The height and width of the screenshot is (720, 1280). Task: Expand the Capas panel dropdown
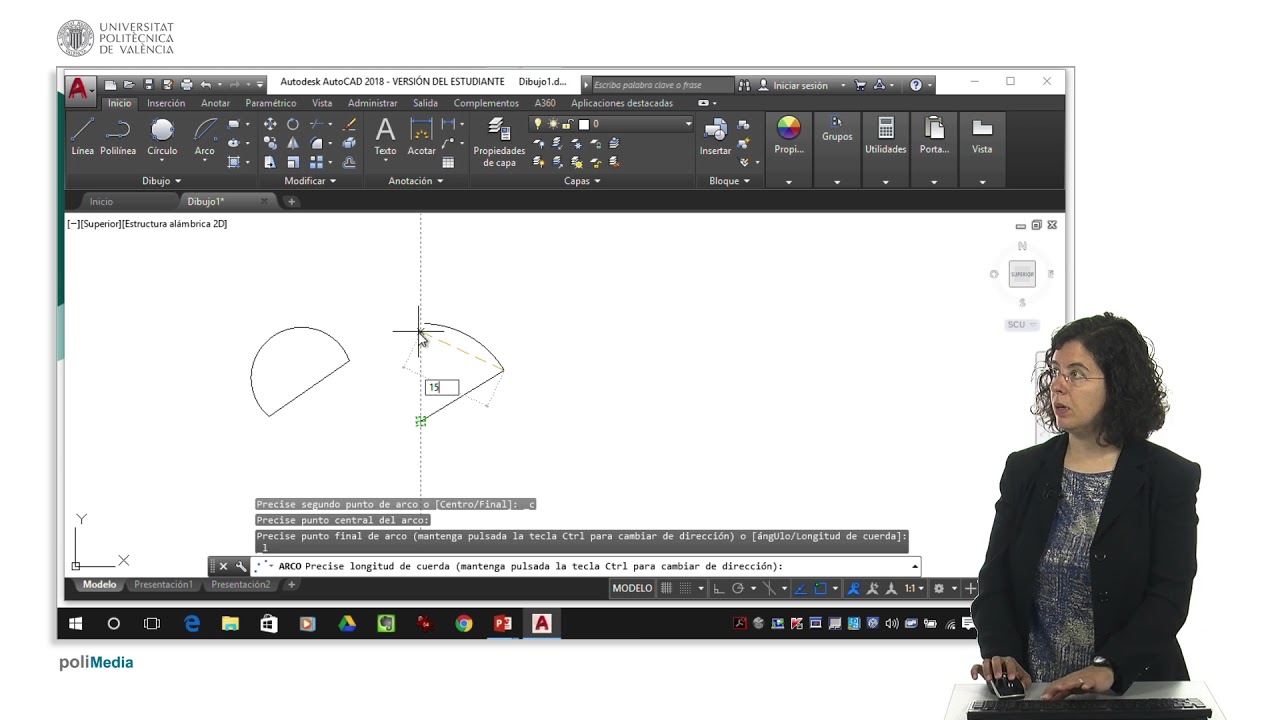582,181
